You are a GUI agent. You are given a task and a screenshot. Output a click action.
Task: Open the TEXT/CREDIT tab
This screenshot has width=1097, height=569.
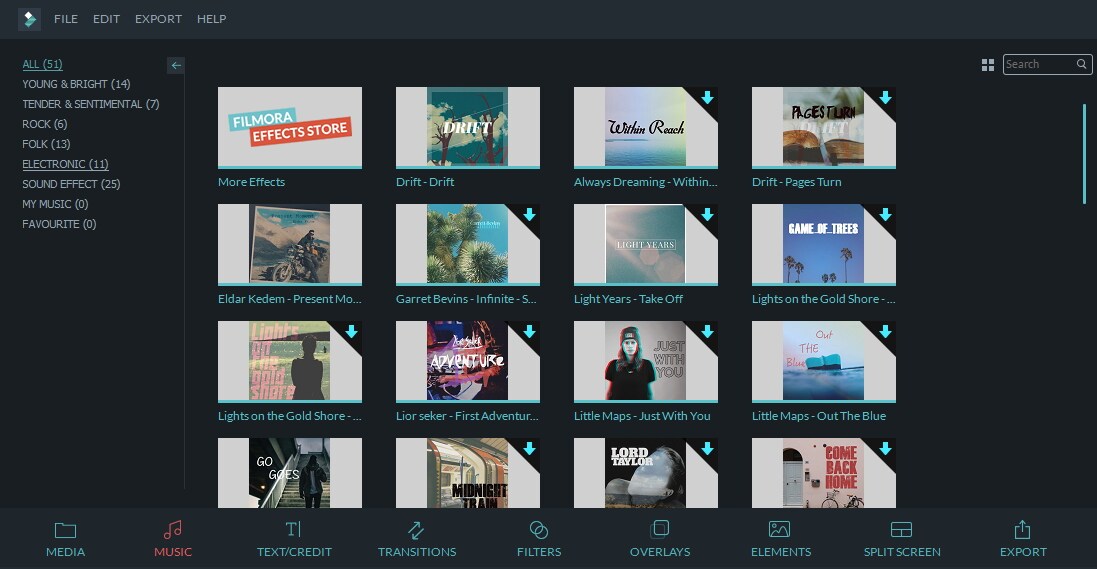294,539
